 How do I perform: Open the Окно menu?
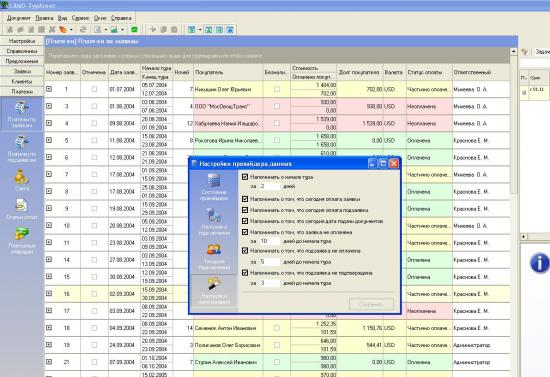click(100, 18)
